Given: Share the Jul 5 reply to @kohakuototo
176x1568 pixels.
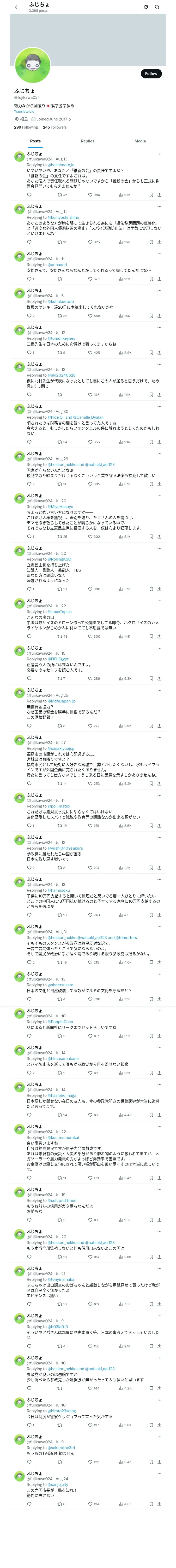Looking at the screenshot, I should point(159,316).
